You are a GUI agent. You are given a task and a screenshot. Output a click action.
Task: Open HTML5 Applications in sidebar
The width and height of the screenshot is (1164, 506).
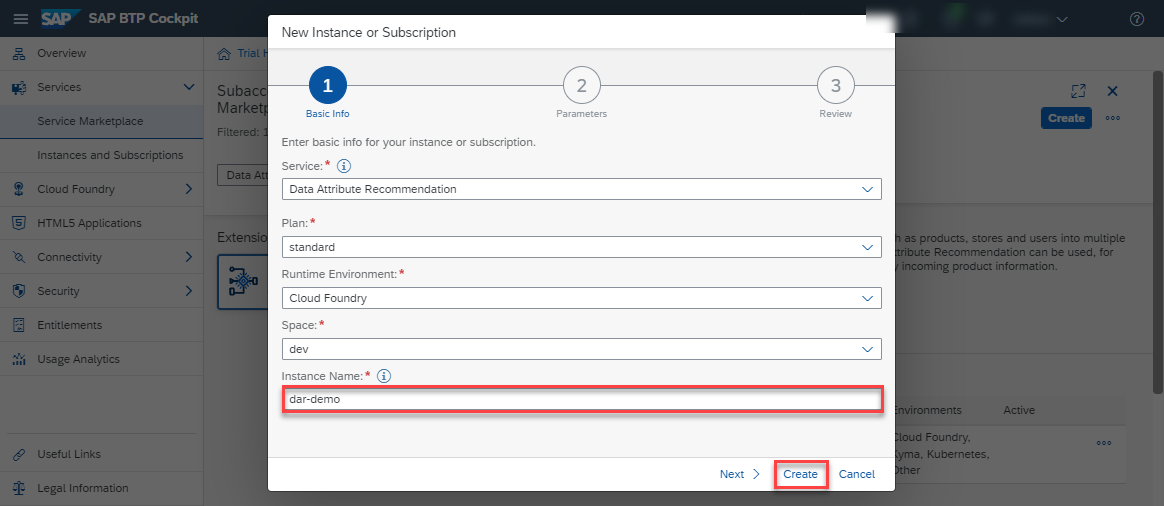coord(101,223)
